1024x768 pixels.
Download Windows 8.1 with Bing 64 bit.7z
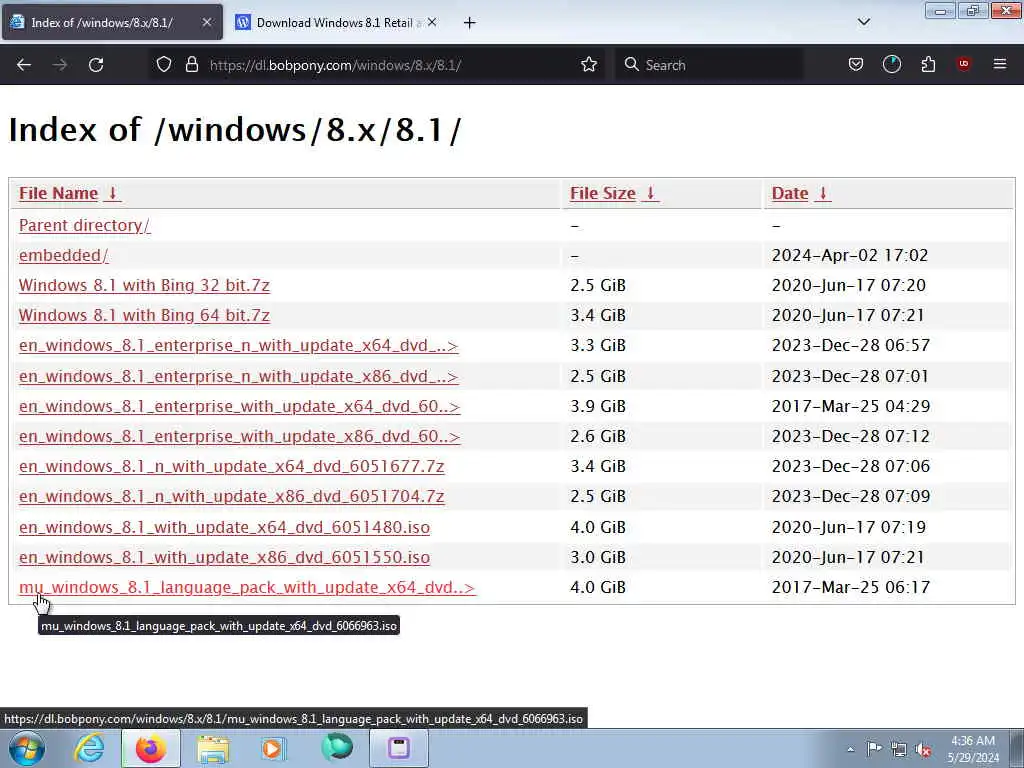[x=144, y=315]
